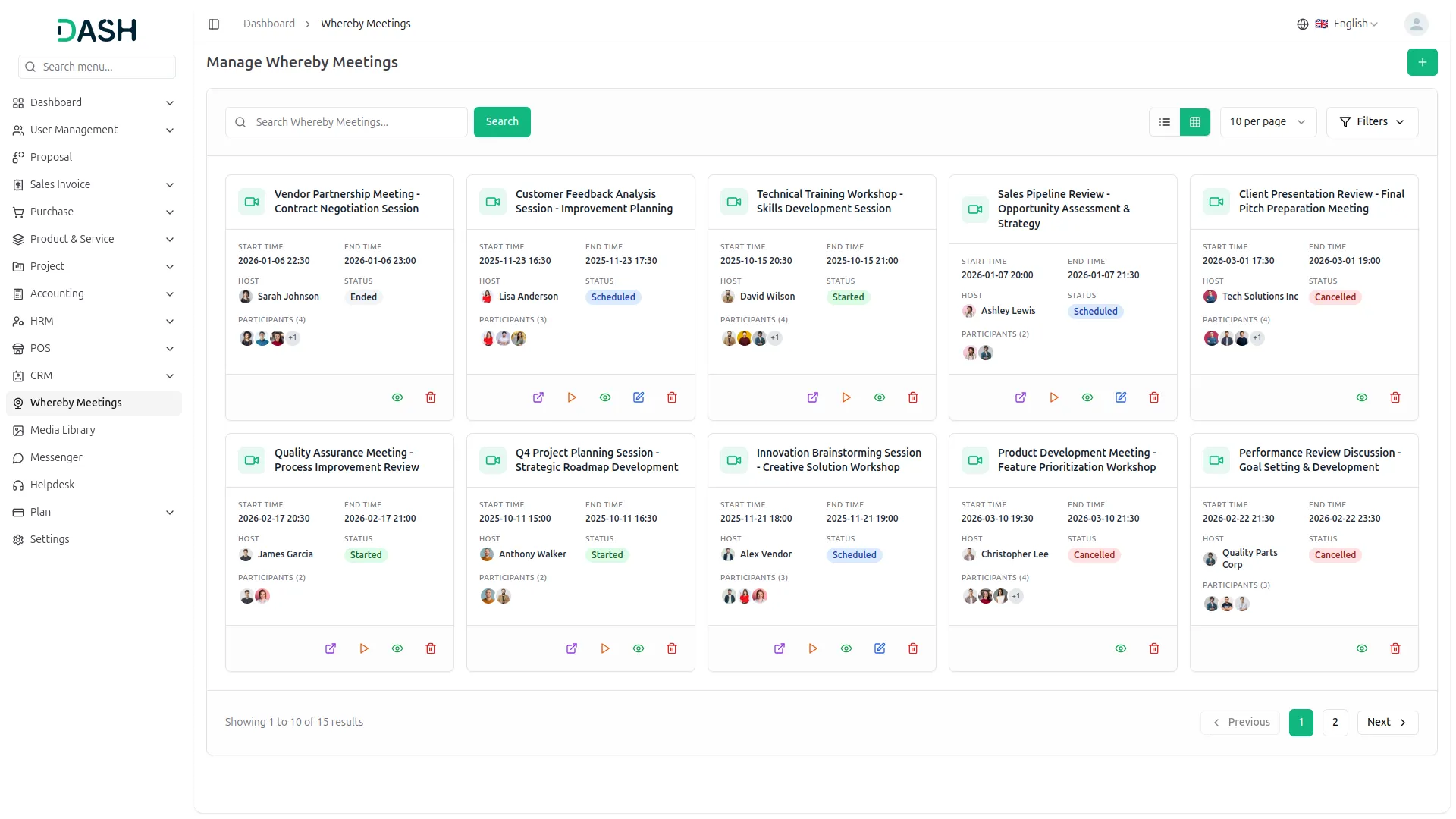Edit the Customer Feedback Analysis Session meeting

coord(639,397)
